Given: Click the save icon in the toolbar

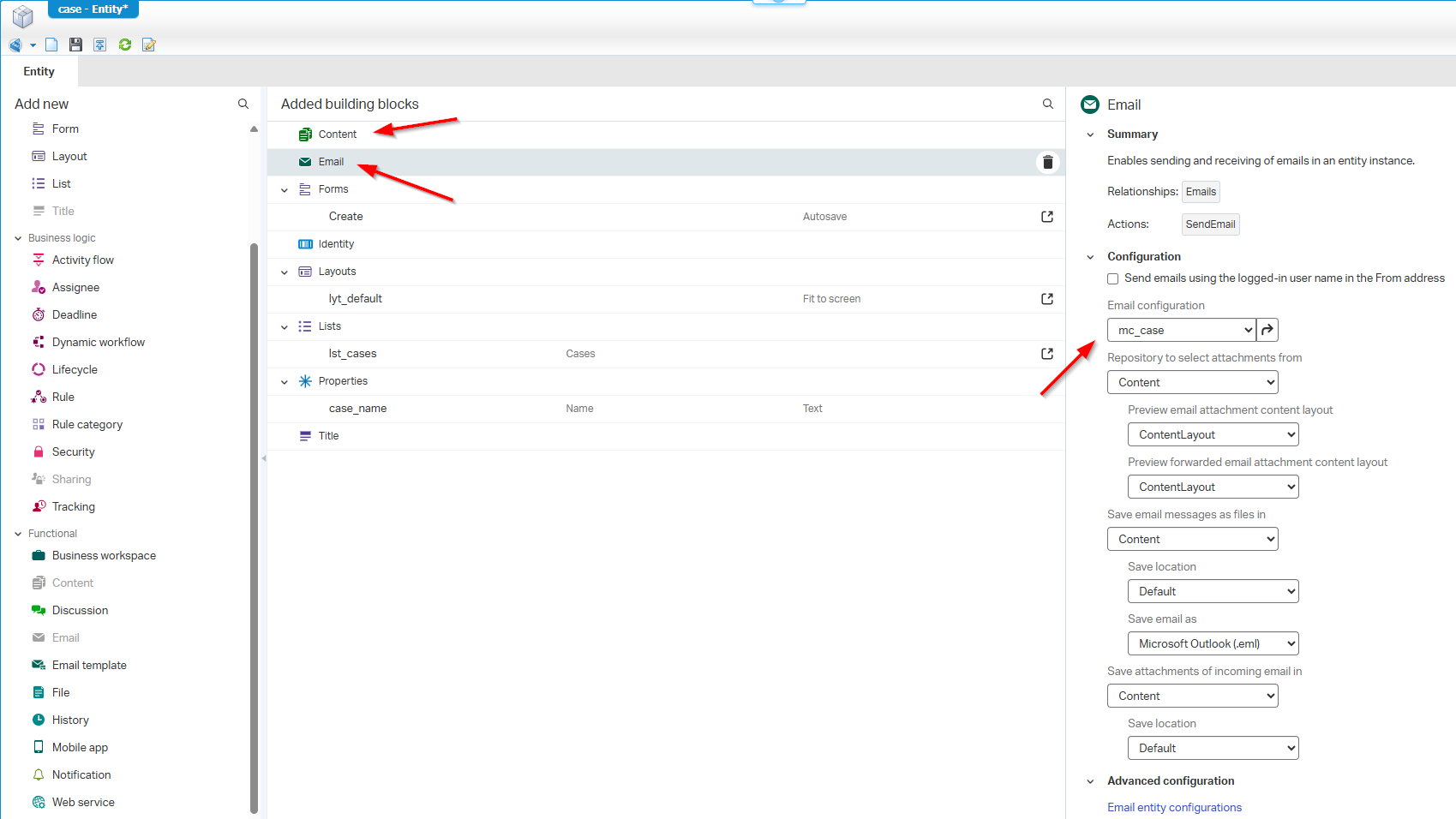Looking at the screenshot, I should coord(75,45).
